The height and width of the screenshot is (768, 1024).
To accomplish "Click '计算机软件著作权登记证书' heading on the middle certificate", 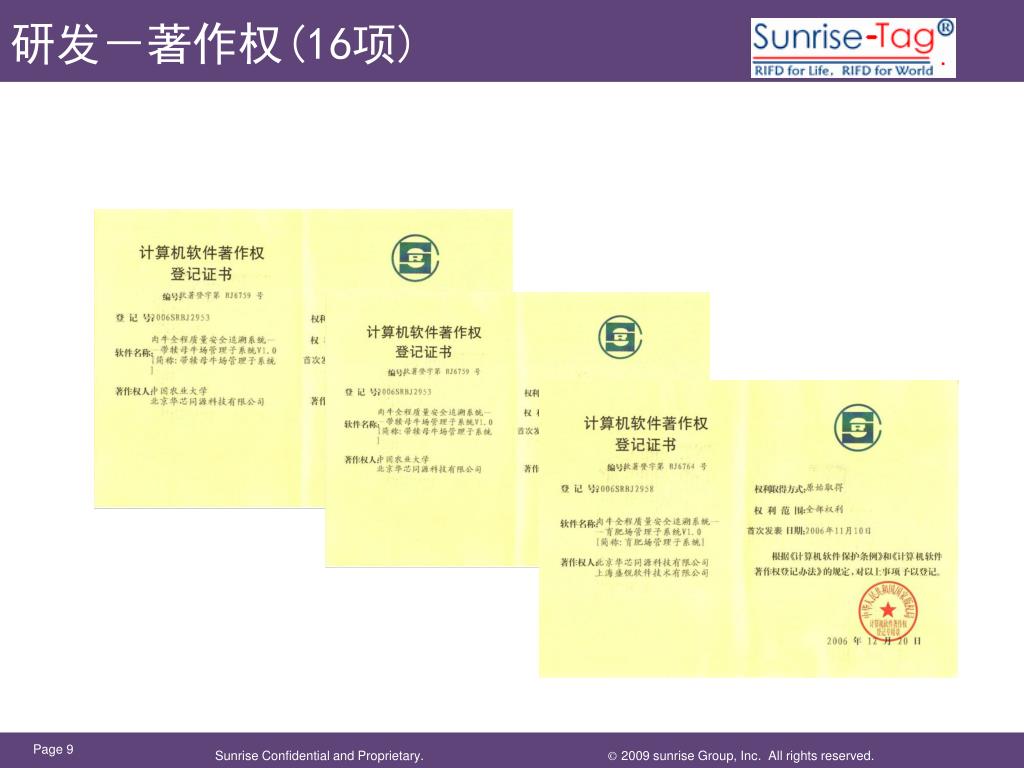I will tap(424, 342).
